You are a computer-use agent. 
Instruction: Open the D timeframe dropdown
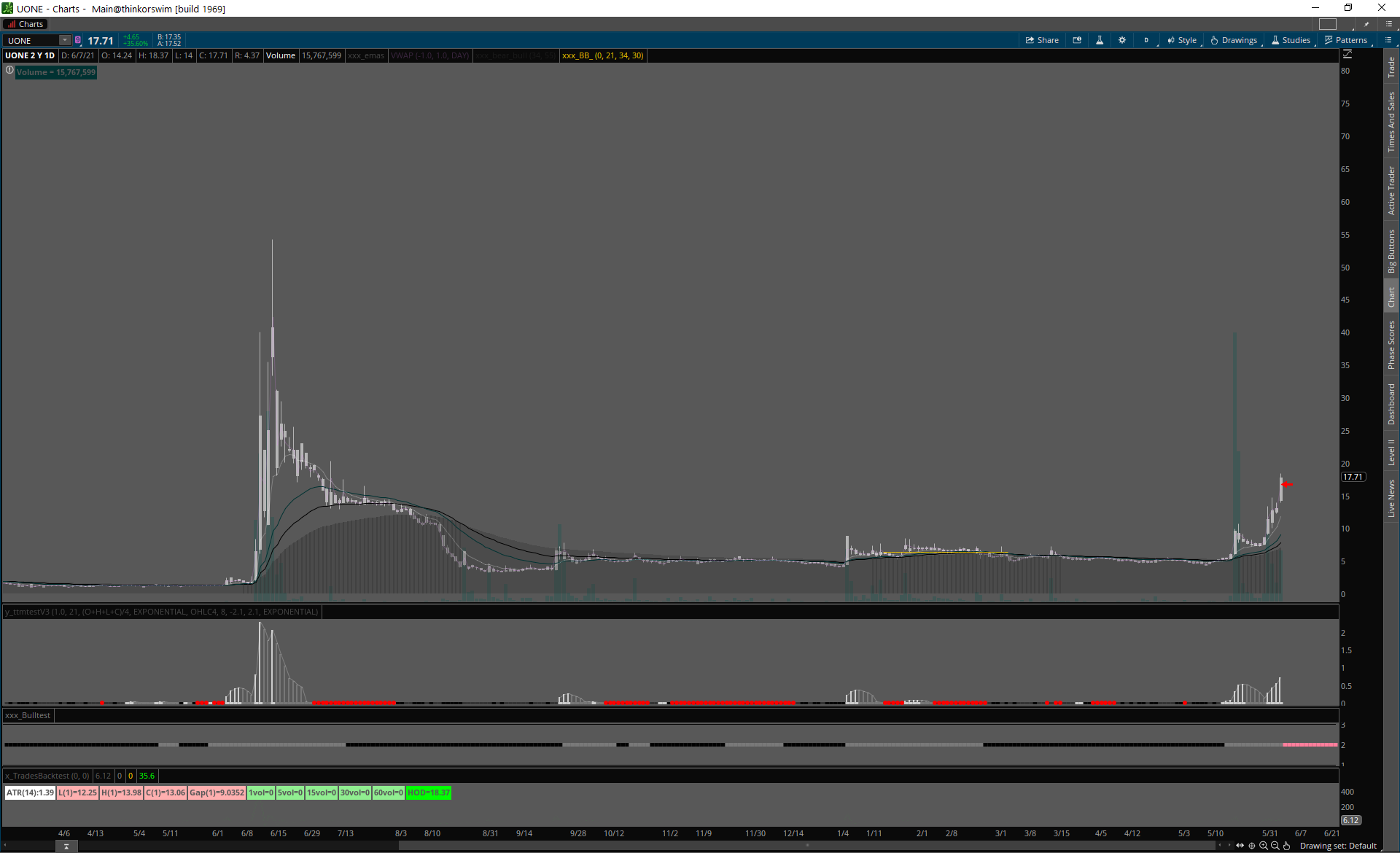[1146, 40]
